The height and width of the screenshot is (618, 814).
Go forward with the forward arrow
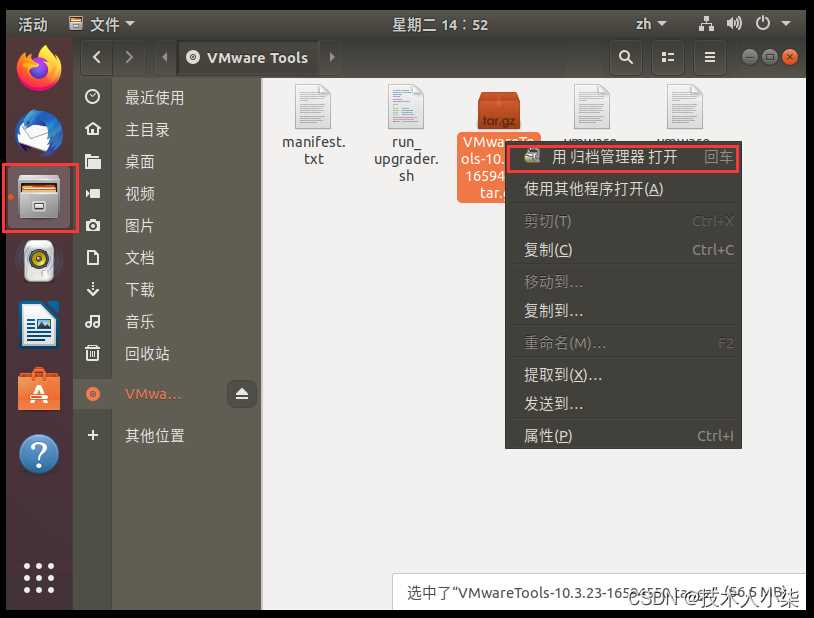[x=129, y=57]
